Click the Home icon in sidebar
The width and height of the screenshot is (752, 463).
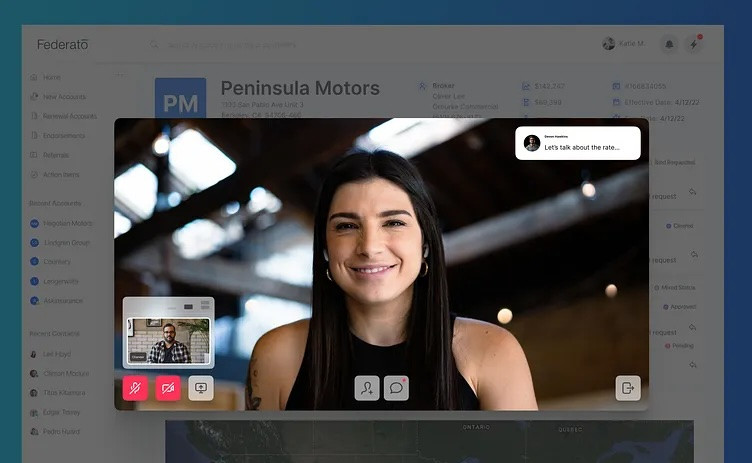pyautogui.click(x=34, y=77)
